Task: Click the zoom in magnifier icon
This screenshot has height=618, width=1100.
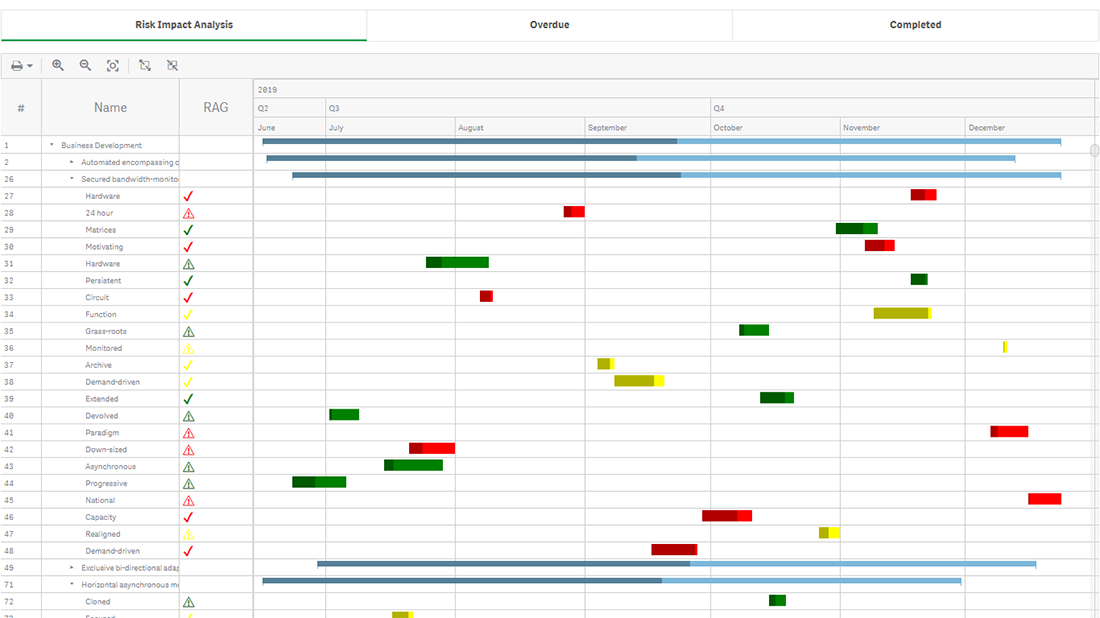Action: [x=58, y=66]
